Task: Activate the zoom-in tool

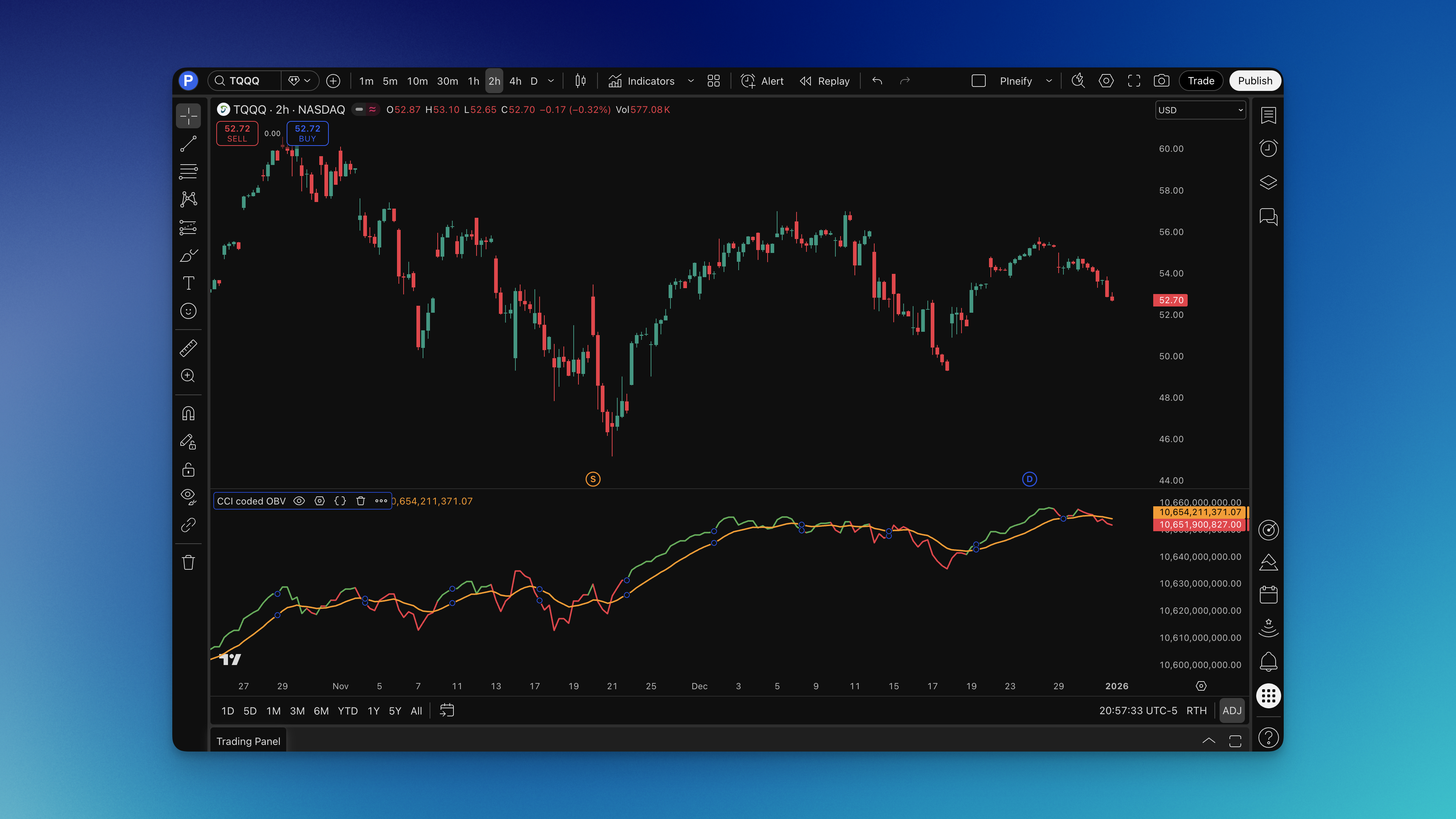Action: point(188,375)
